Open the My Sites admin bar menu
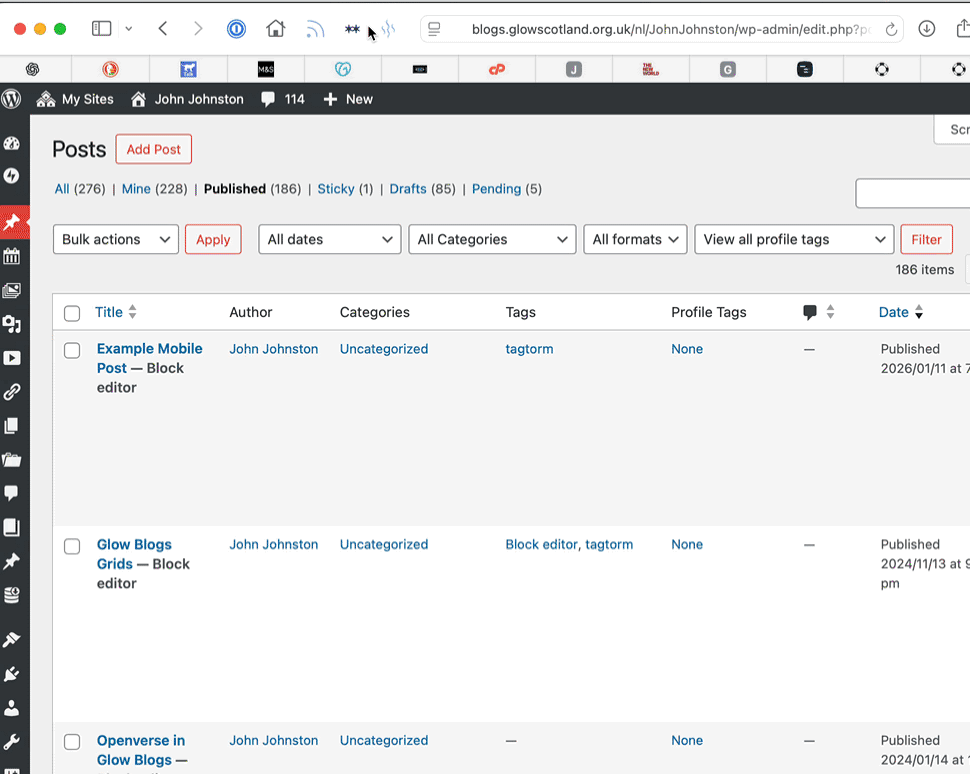 click(75, 99)
